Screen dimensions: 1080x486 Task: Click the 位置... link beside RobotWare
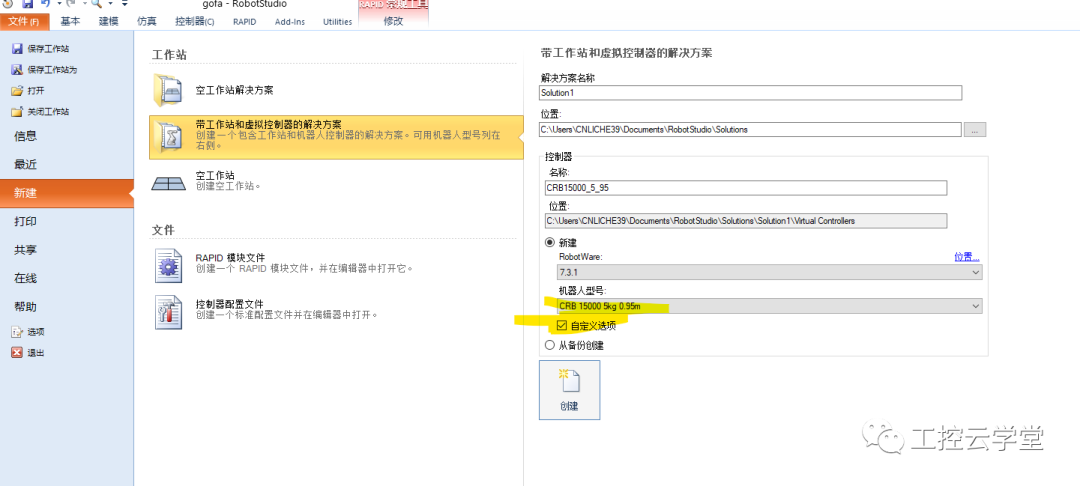(x=966, y=257)
